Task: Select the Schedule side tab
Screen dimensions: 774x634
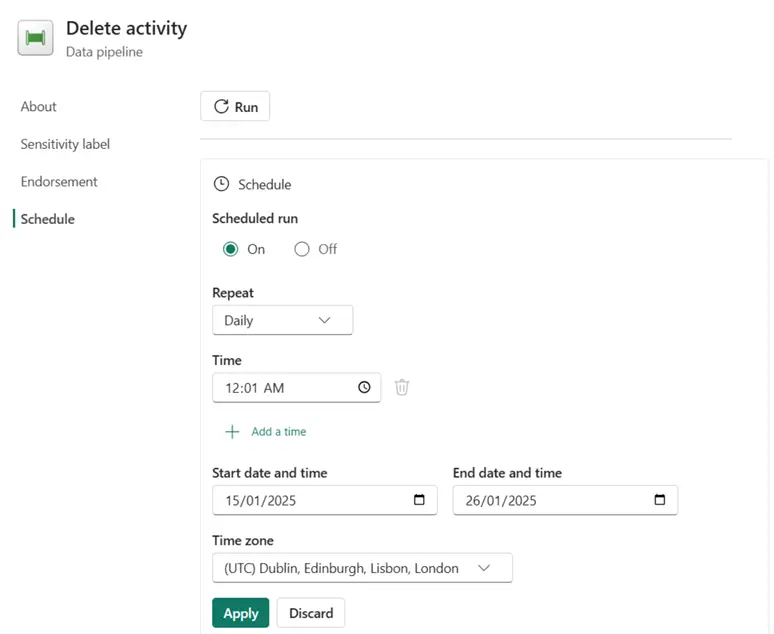Action: 48,219
